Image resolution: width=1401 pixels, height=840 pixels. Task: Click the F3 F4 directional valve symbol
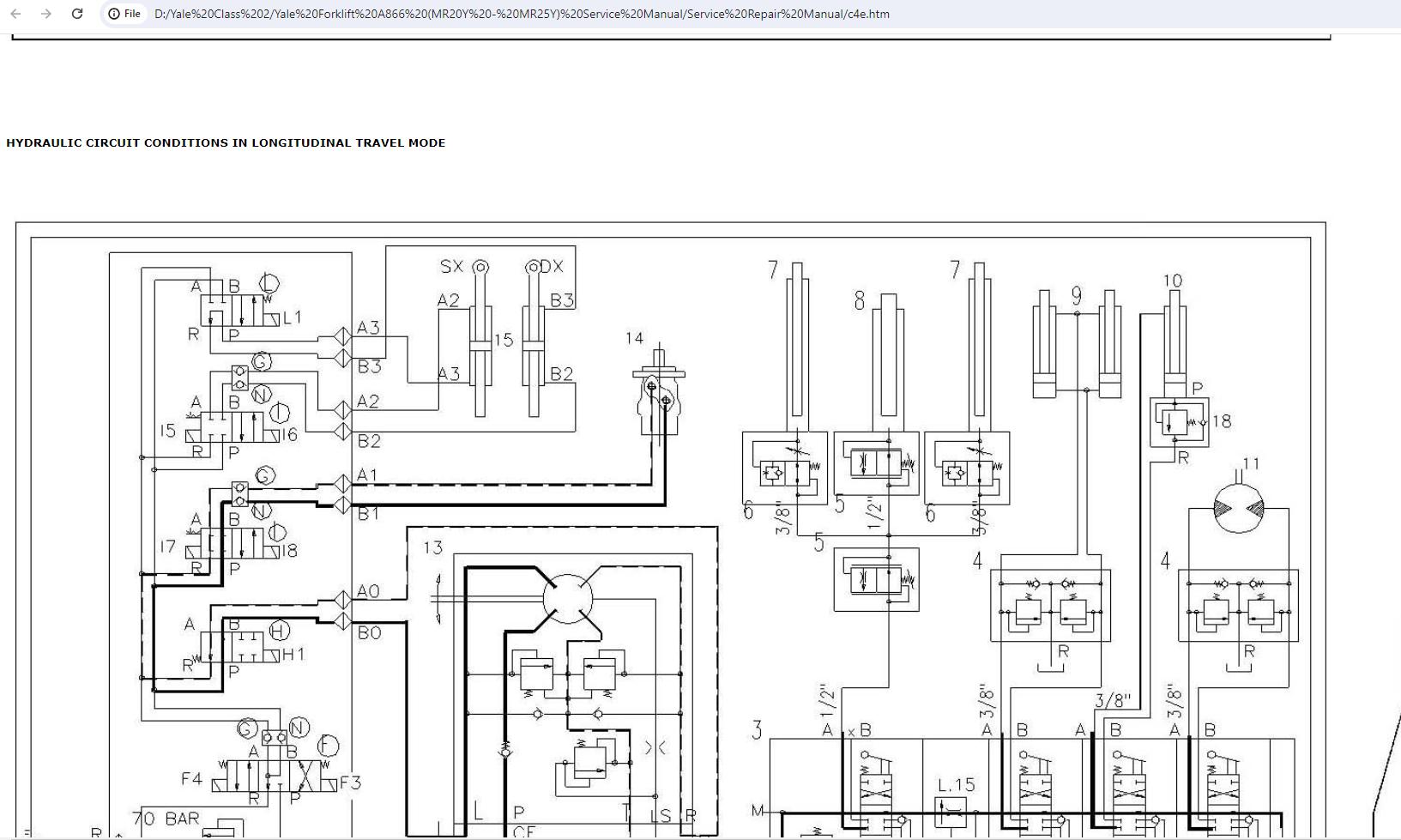(x=275, y=776)
